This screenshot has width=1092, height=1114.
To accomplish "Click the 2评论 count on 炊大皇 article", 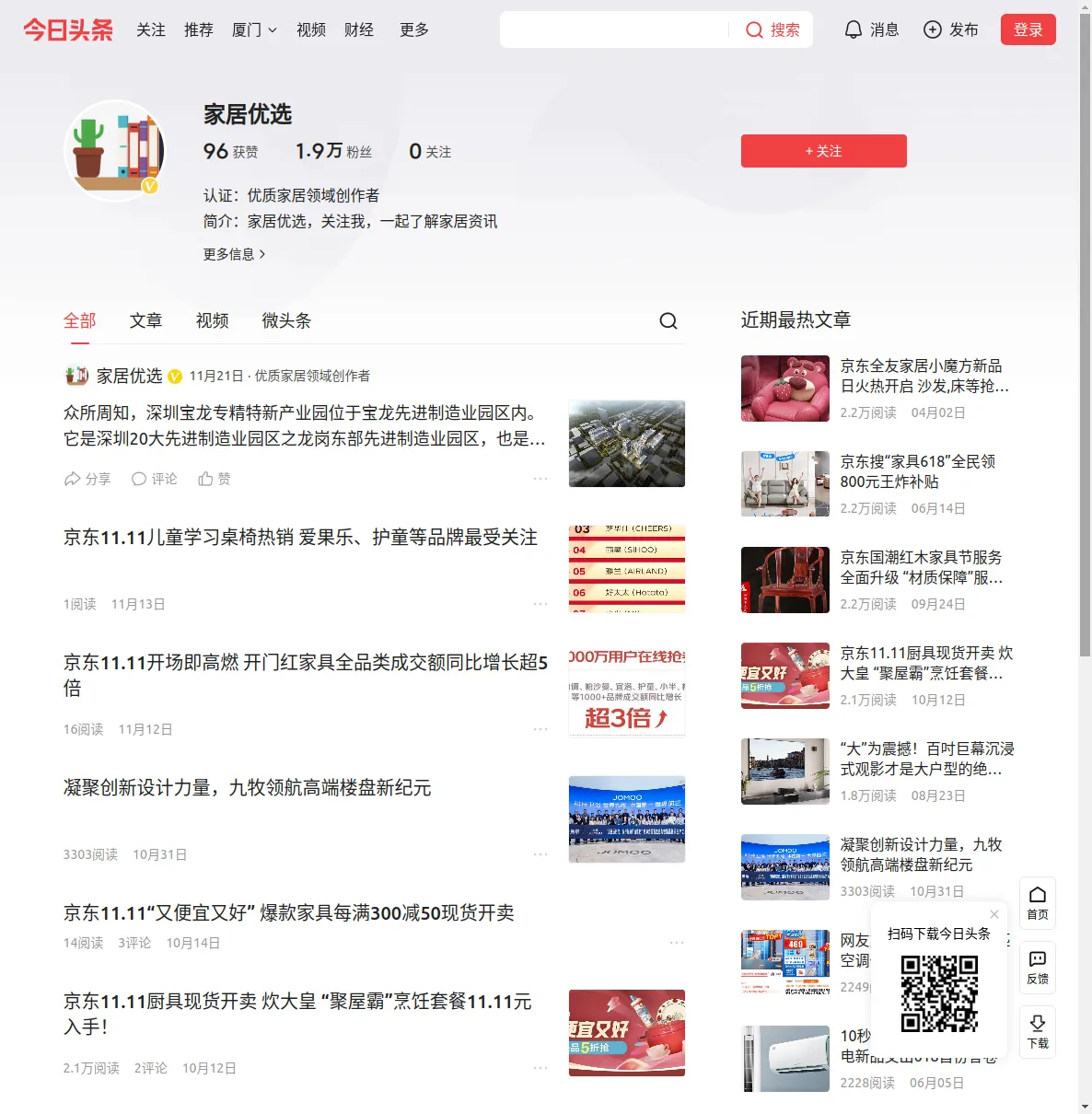I will coord(151,1068).
